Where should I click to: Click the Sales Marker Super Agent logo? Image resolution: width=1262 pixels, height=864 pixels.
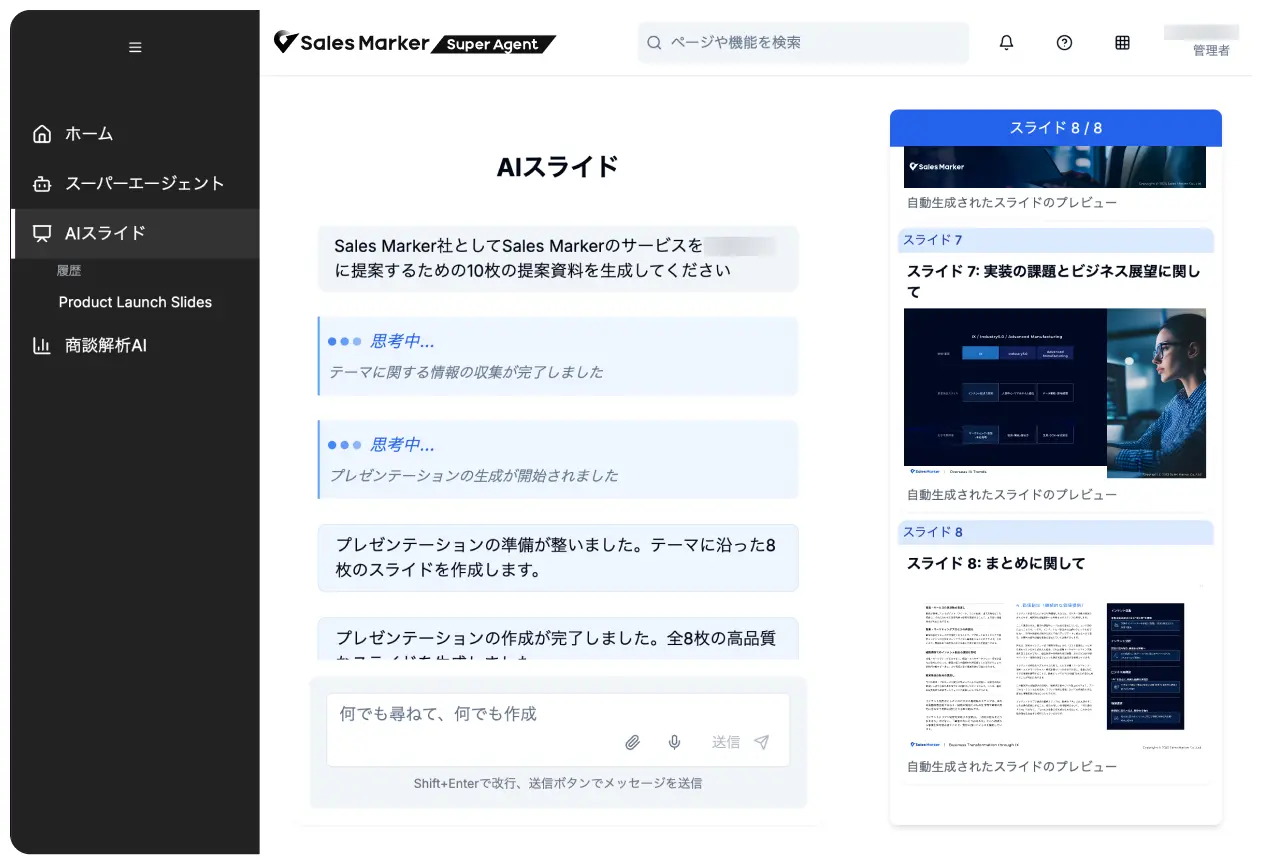tap(414, 43)
